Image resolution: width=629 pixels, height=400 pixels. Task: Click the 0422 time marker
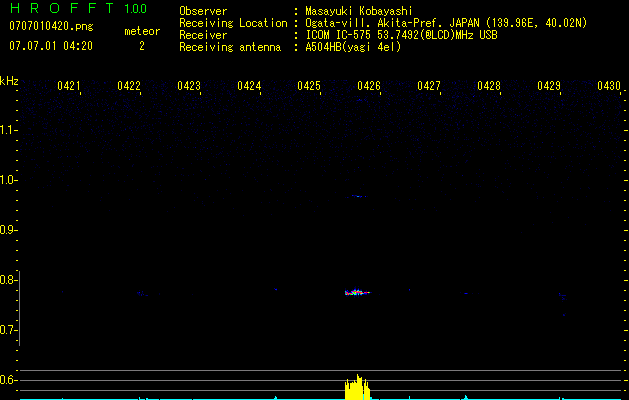click(x=129, y=86)
